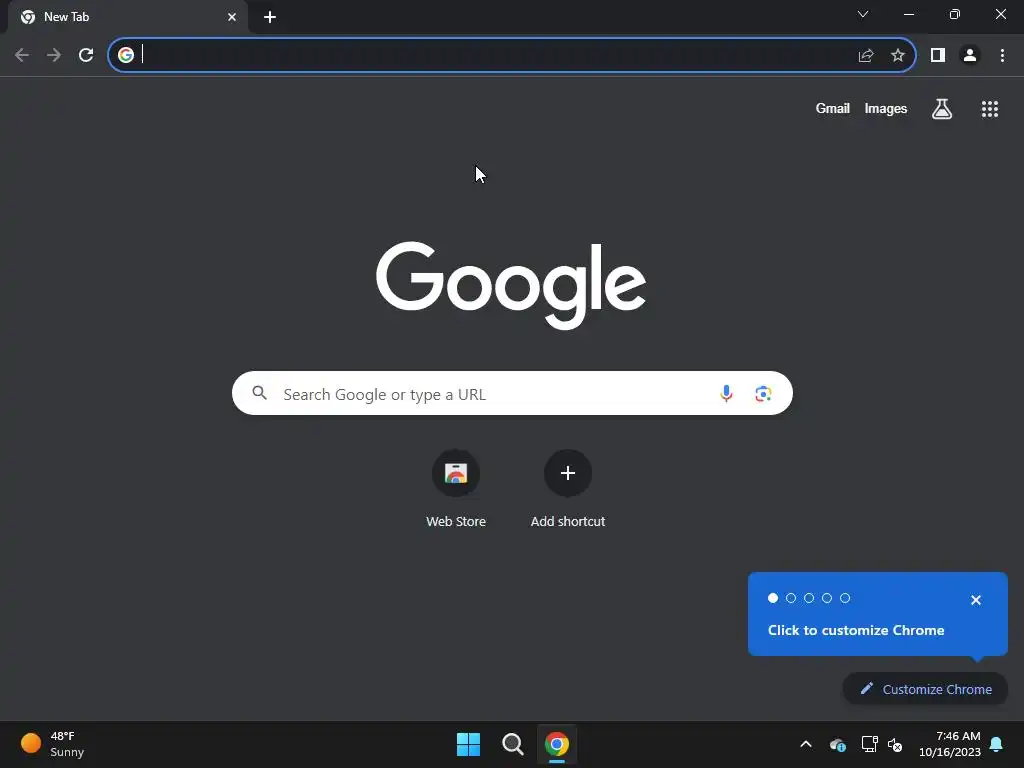Open the Images link
Image resolution: width=1024 pixels, height=768 pixels.
pos(886,108)
